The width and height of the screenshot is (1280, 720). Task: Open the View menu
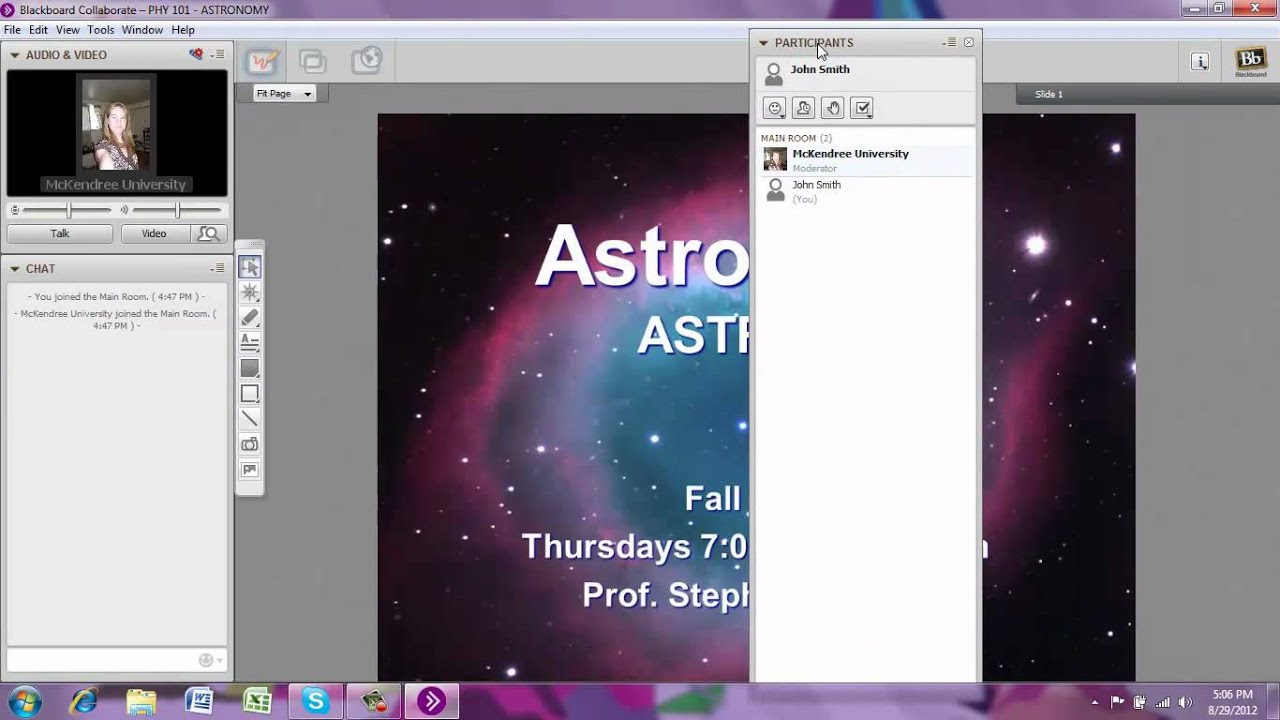68,30
